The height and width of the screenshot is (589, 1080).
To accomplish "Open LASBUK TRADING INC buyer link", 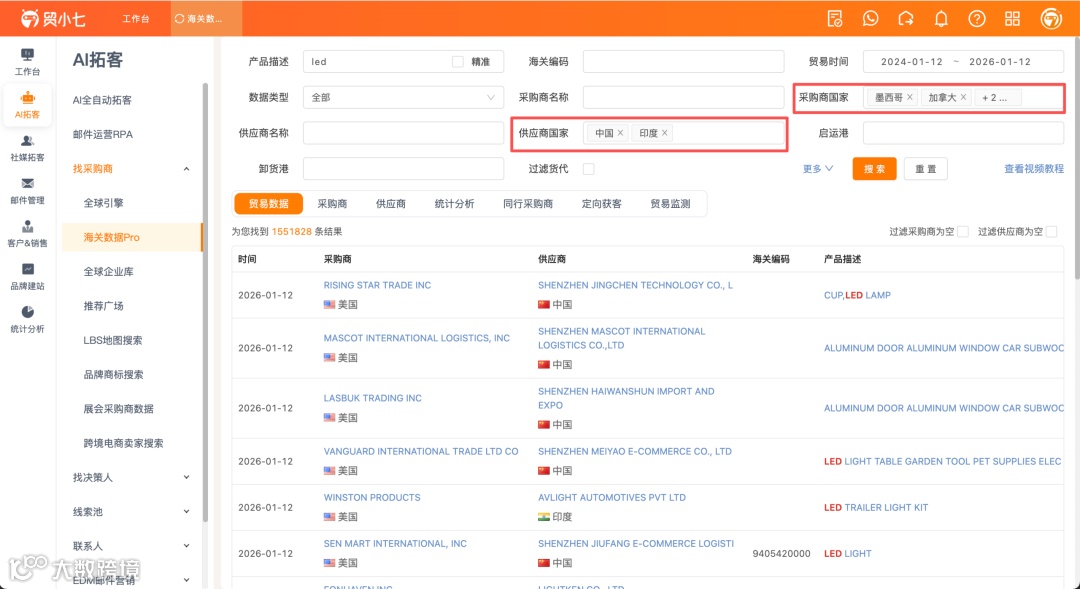I will pos(373,397).
